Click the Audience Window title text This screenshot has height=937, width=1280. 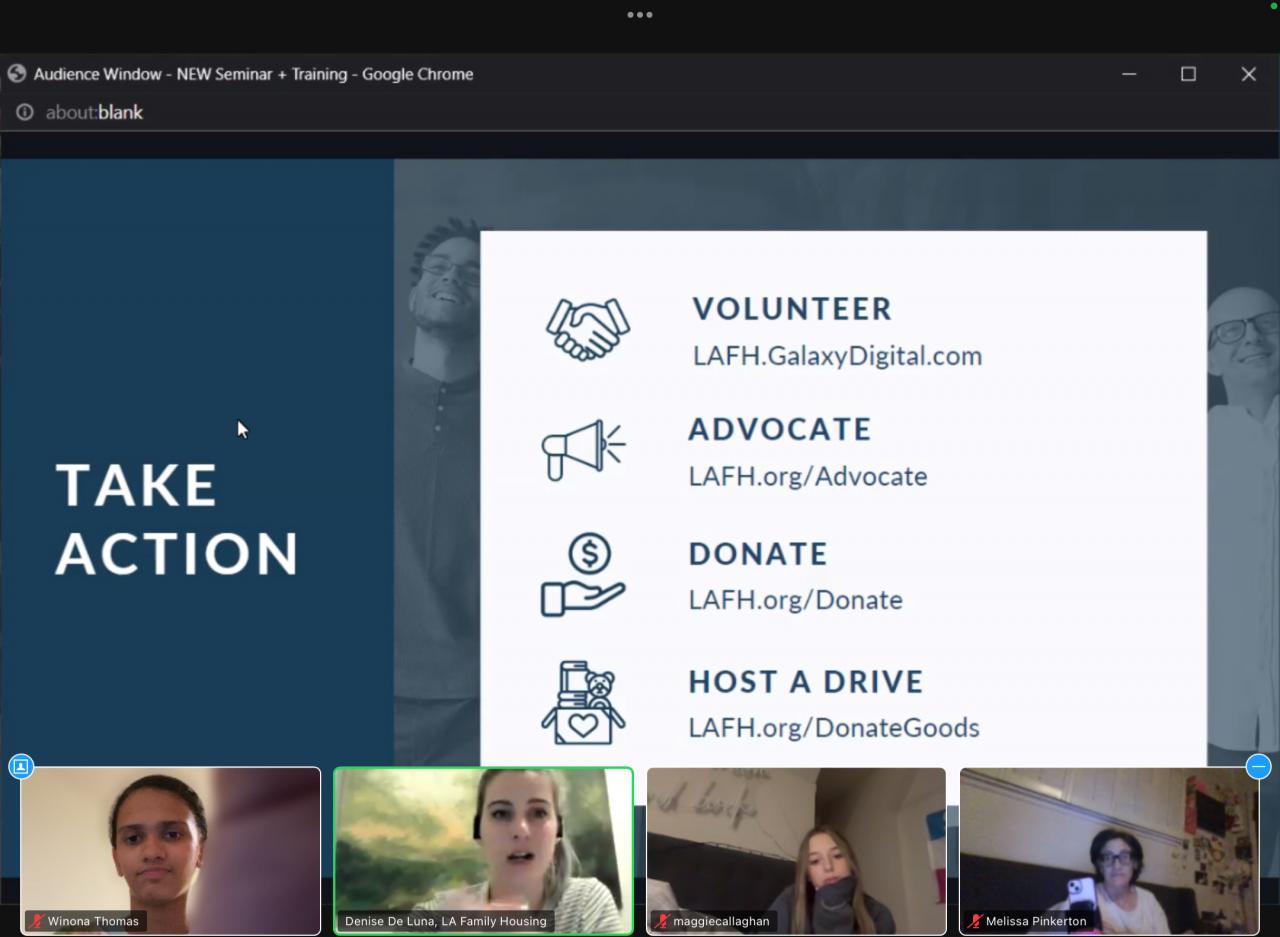coord(253,74)
